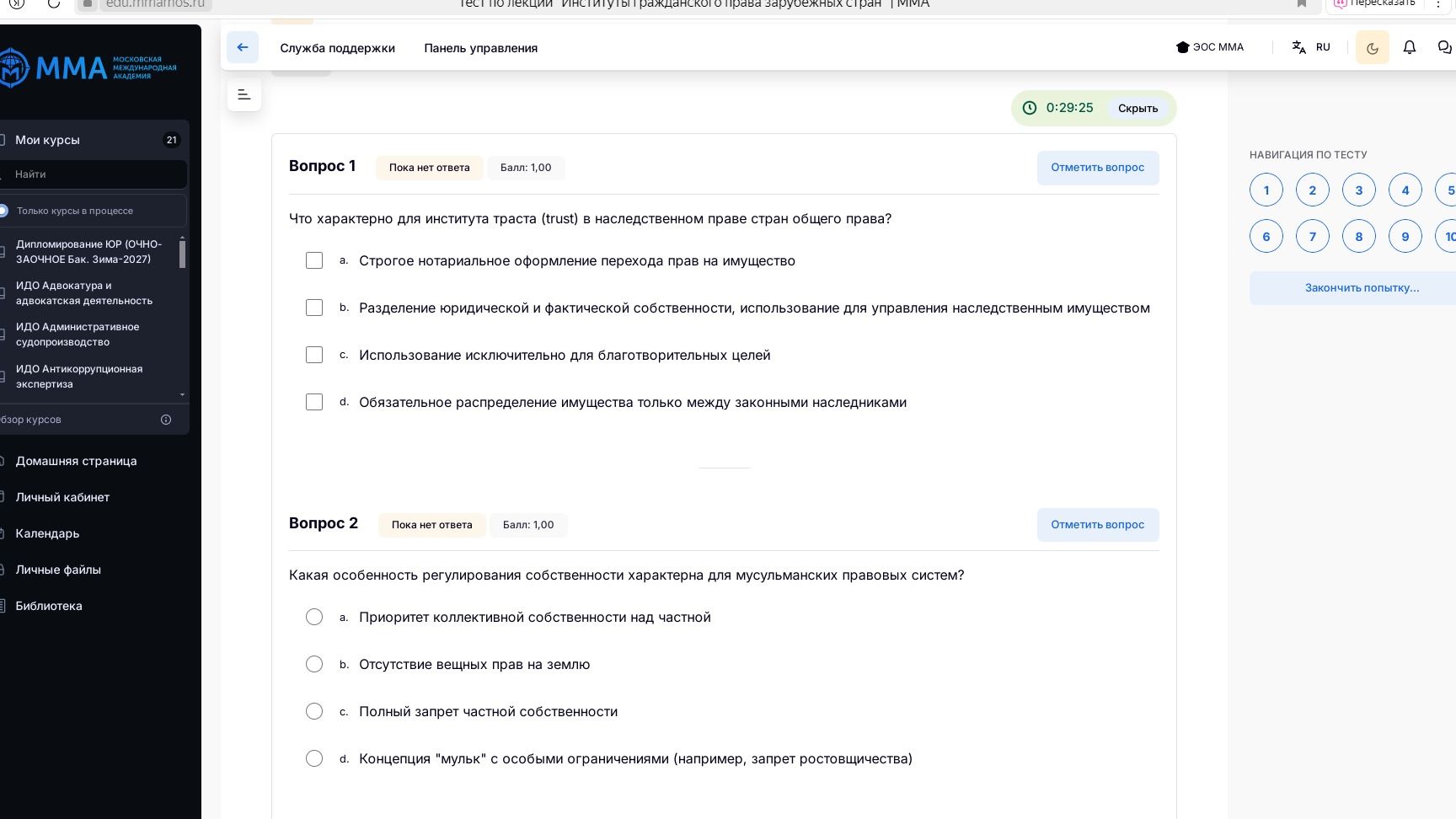Viewport: 1456px width, 819px height.
Task: Check answer a Строгое нотариальное оформление
Action: [x=314, y=260]
